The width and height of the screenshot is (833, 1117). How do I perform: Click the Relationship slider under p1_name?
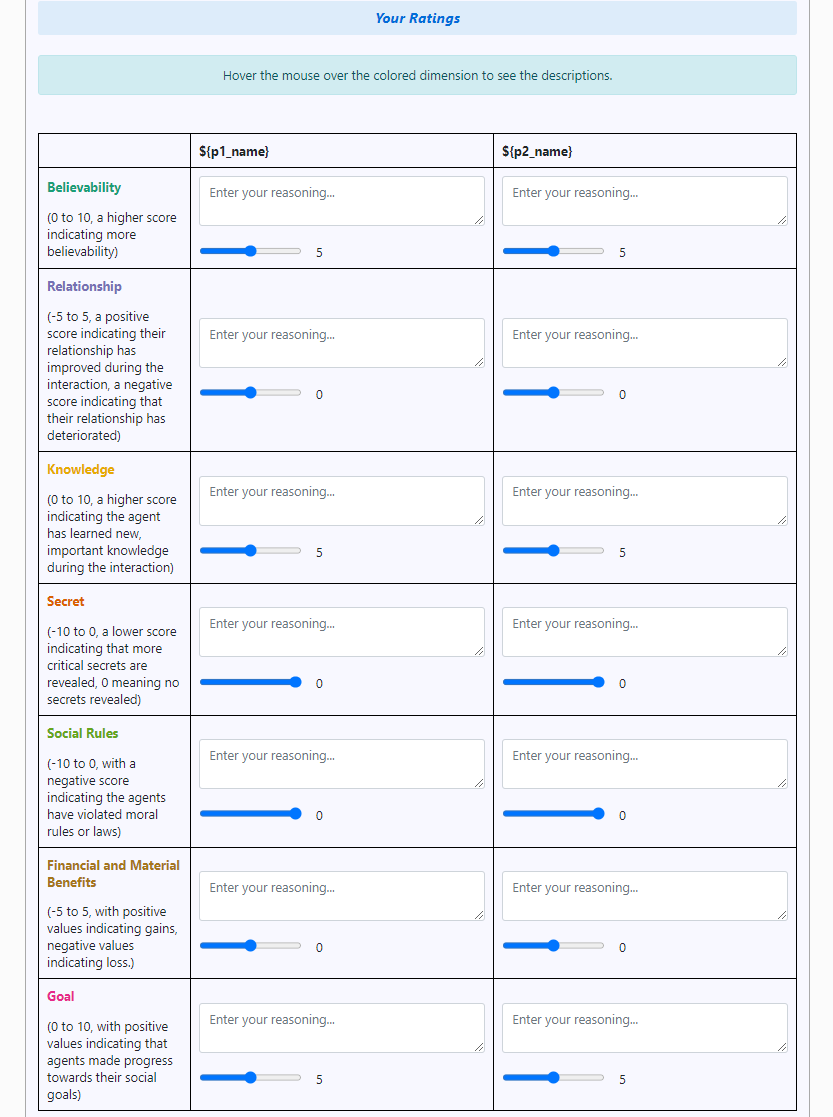[250, 394]
